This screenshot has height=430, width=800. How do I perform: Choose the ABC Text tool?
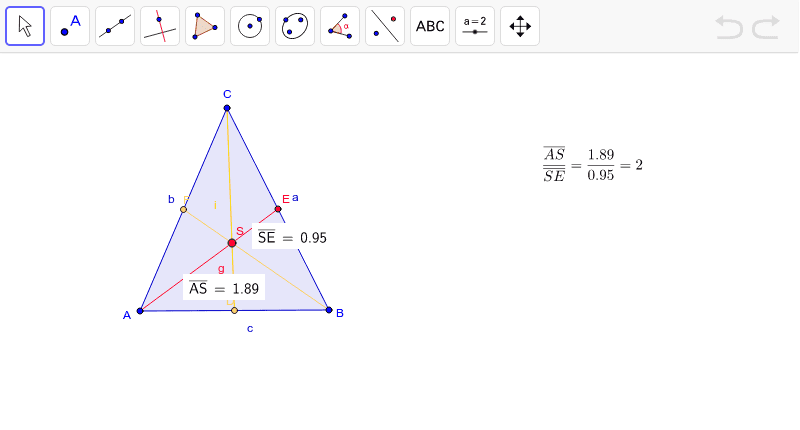pos(430,26)
